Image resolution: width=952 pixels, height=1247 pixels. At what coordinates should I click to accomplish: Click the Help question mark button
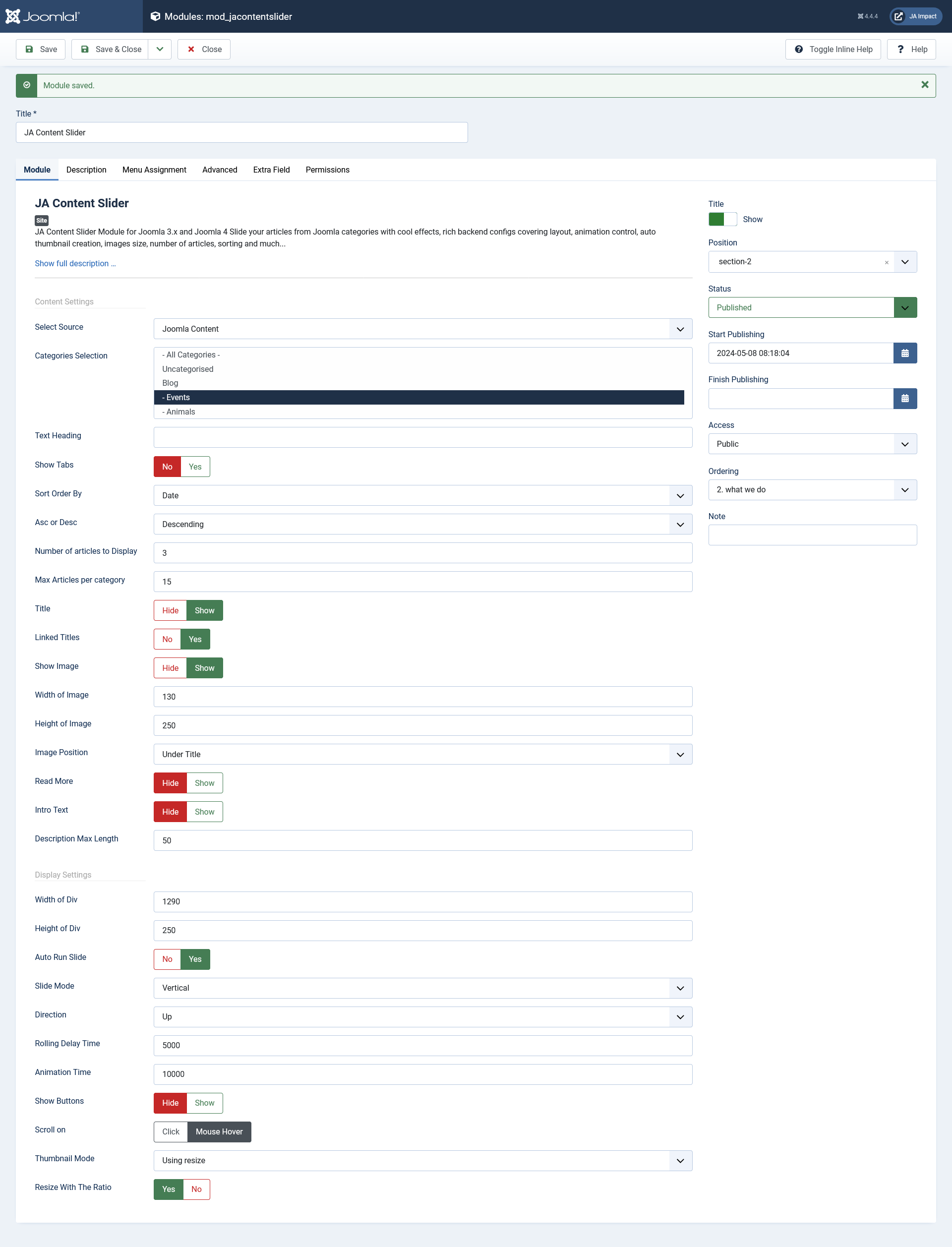click(911, 49)
